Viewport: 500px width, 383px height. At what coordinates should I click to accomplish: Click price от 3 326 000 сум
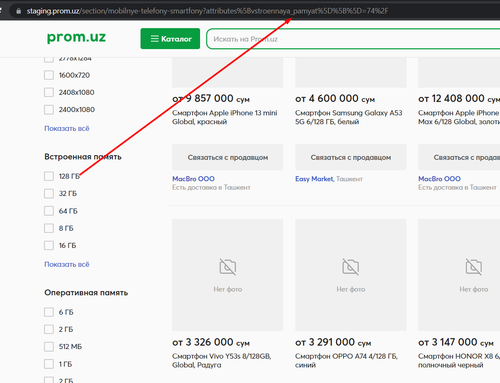[x=211, y=342]
